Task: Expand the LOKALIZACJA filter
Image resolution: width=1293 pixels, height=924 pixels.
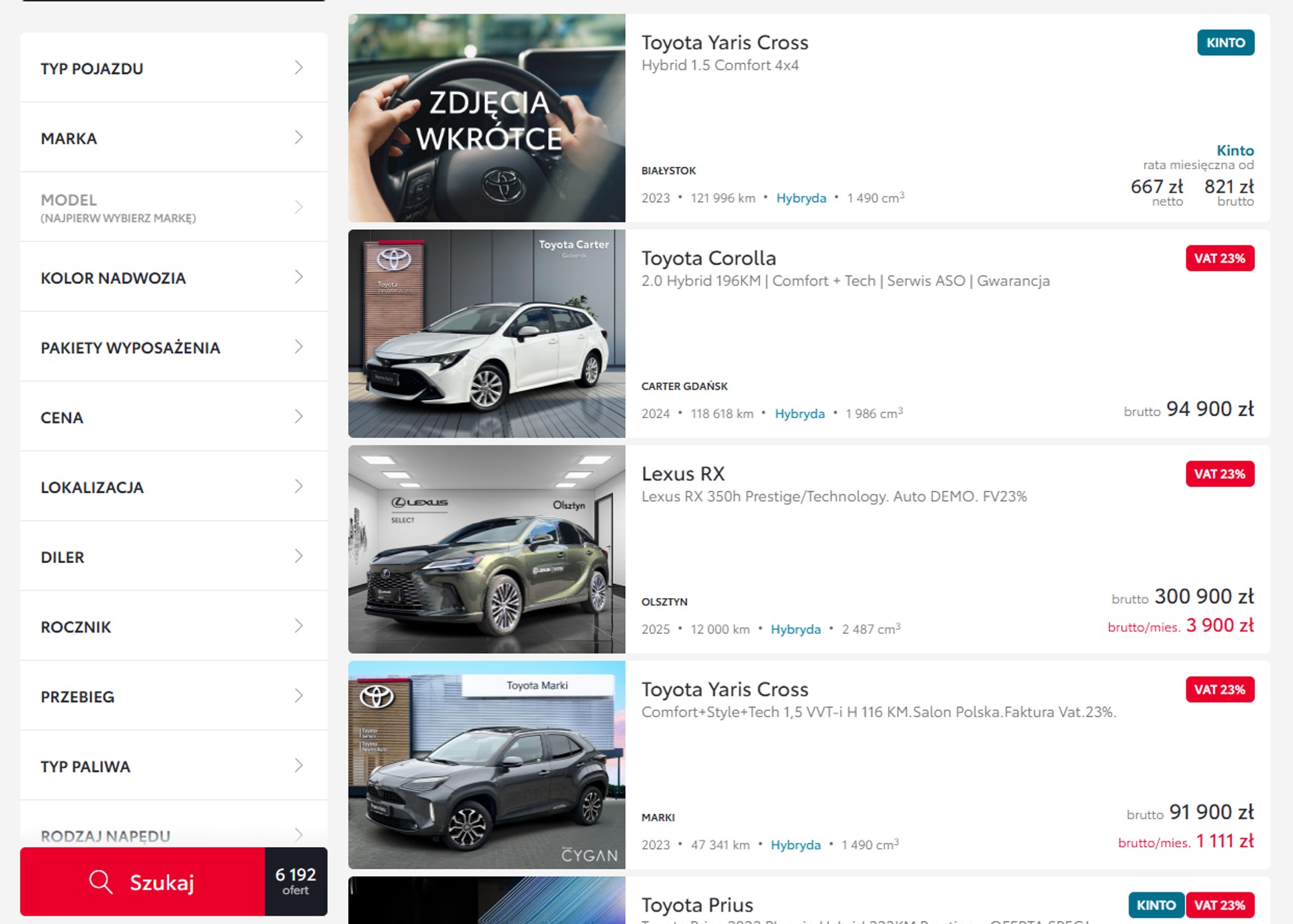Action: click(x=173, y=487)
